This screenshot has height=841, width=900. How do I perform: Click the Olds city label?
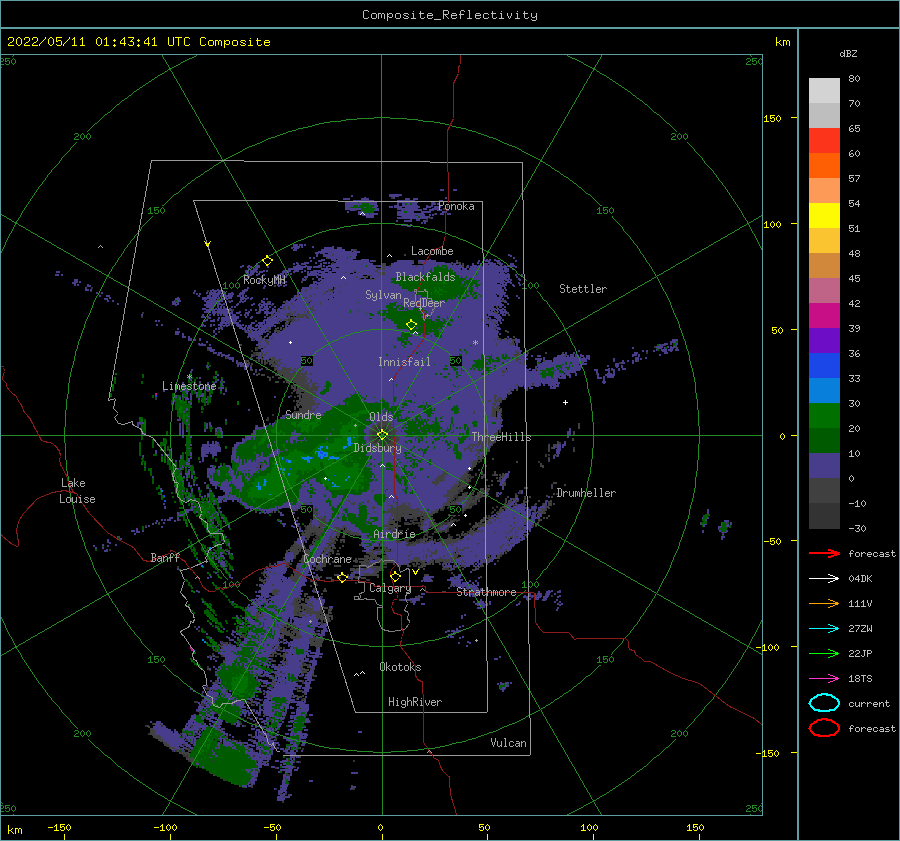[381, 417]
